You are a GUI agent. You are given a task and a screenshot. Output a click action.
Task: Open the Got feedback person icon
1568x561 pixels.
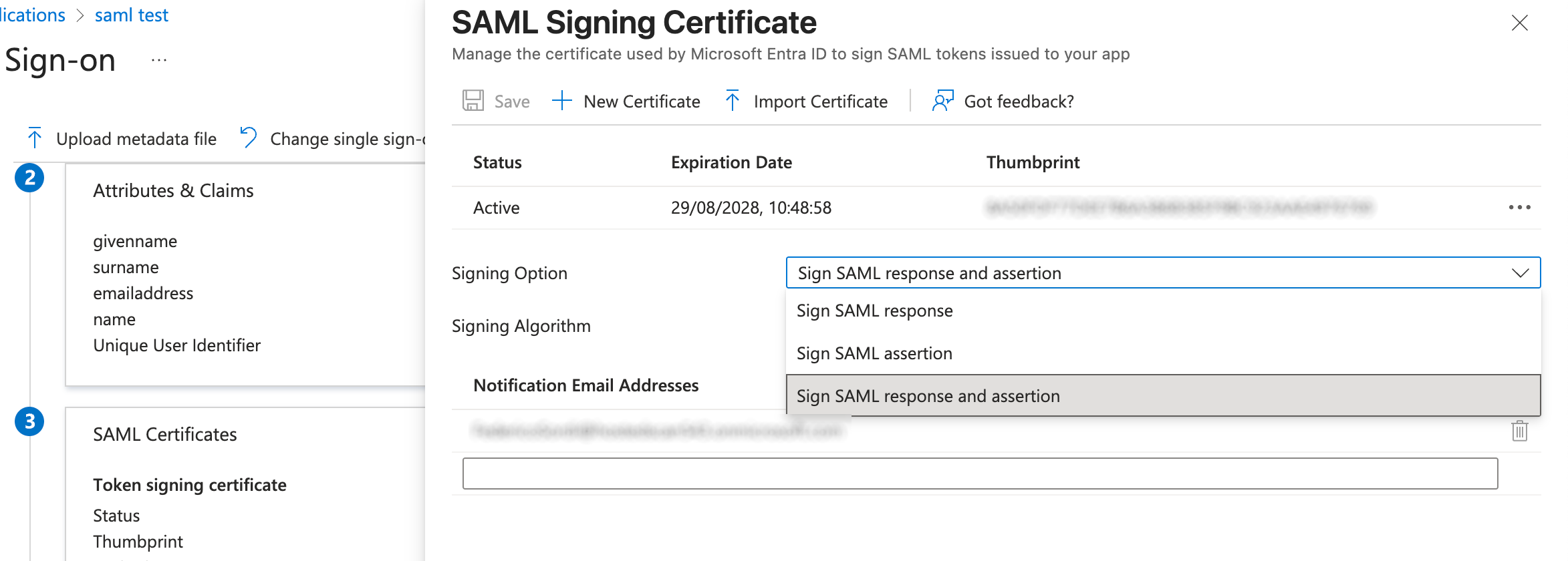coord(942,101)
